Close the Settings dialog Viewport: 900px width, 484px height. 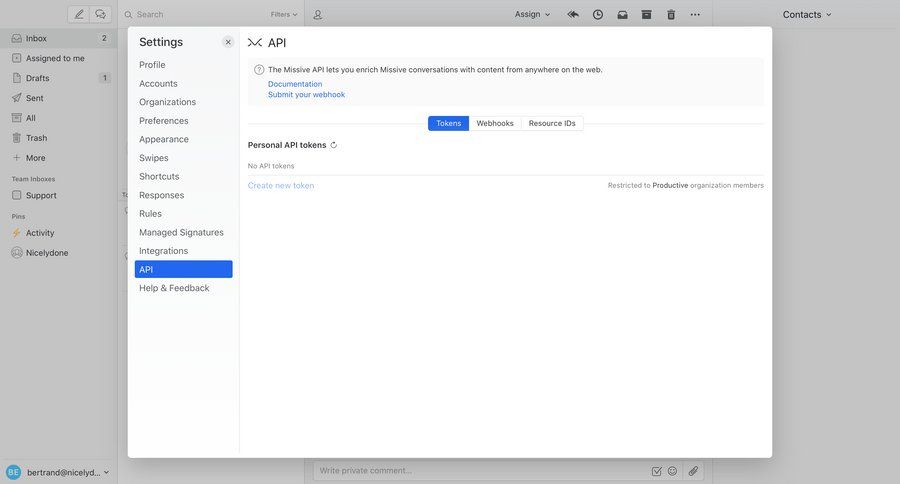[228, 42]
